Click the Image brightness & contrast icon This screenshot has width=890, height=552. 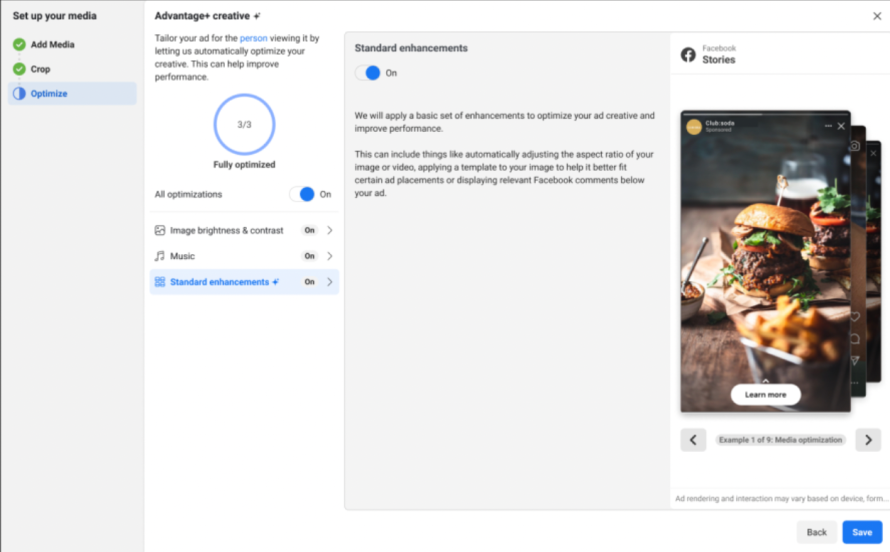160,230
